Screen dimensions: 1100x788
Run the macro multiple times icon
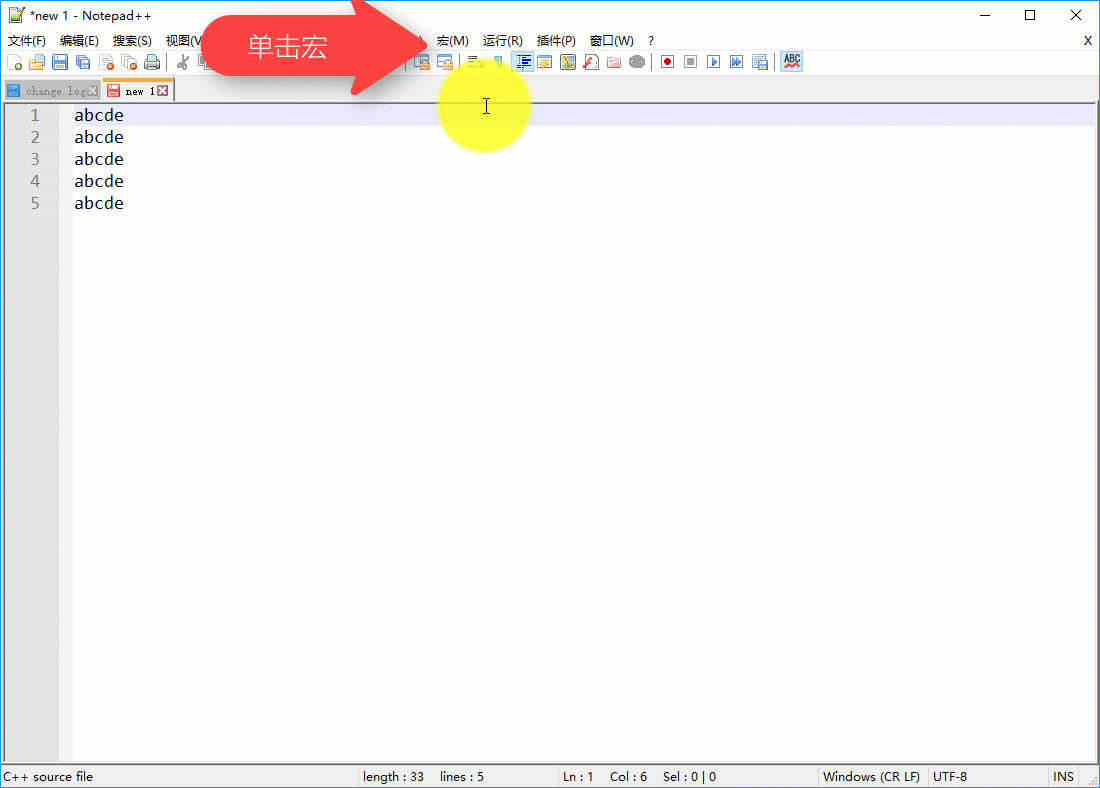[x=737, y=61]
